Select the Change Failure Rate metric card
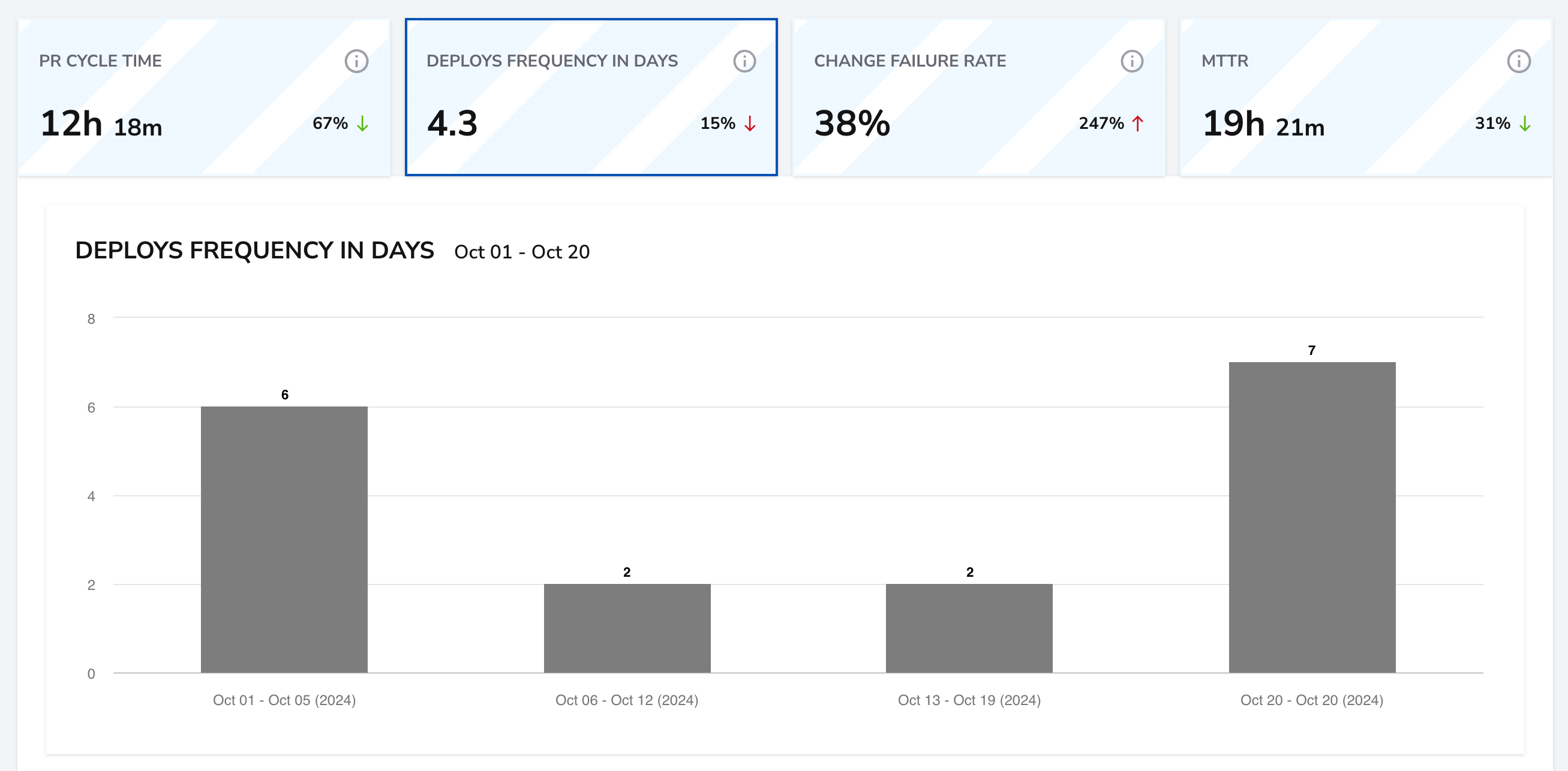1568x771 pixels. (978, 96)
